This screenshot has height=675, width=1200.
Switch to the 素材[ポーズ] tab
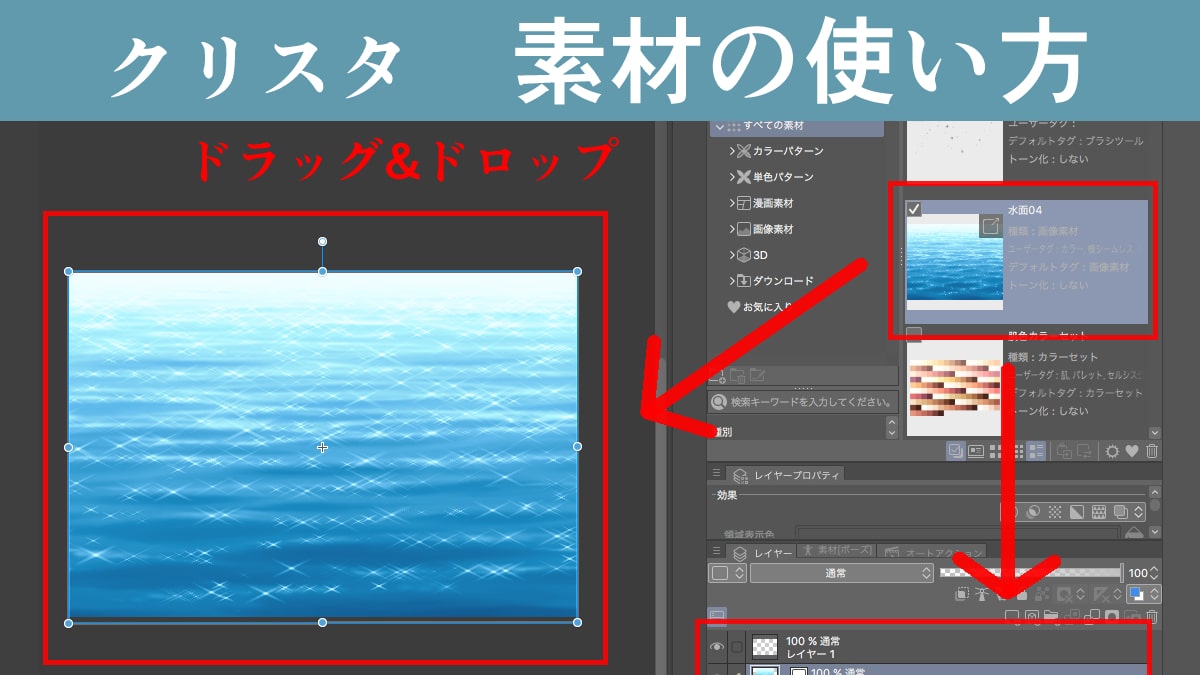[x=836, y=551]
